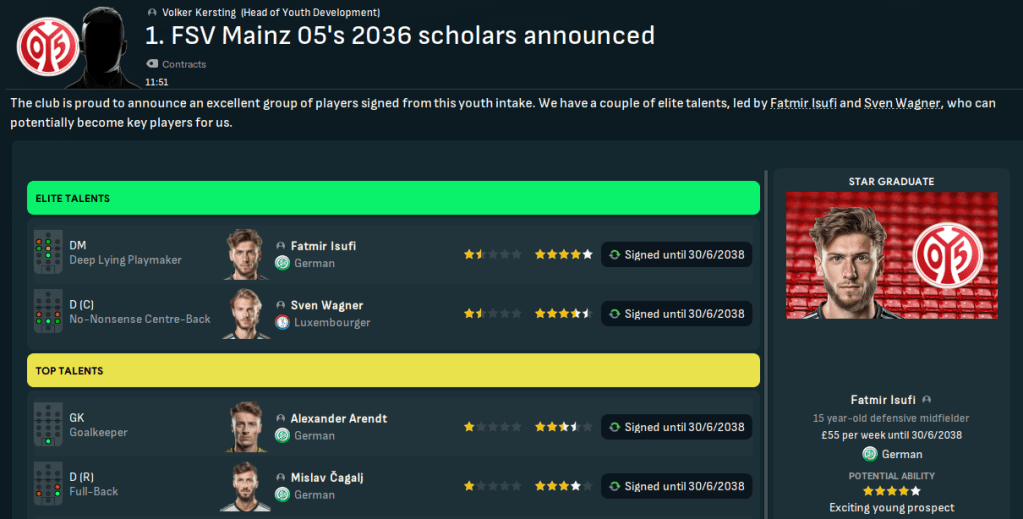
Task: Click Alexander Arendt's goalkeeper position icon
Action: click(45, 427)
